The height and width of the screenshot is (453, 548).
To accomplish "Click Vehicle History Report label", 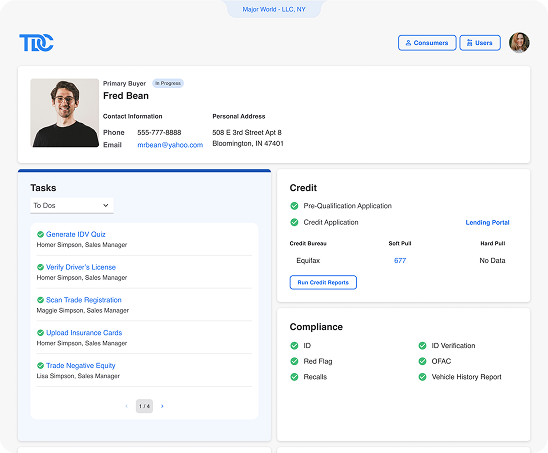I will [466, 377].
